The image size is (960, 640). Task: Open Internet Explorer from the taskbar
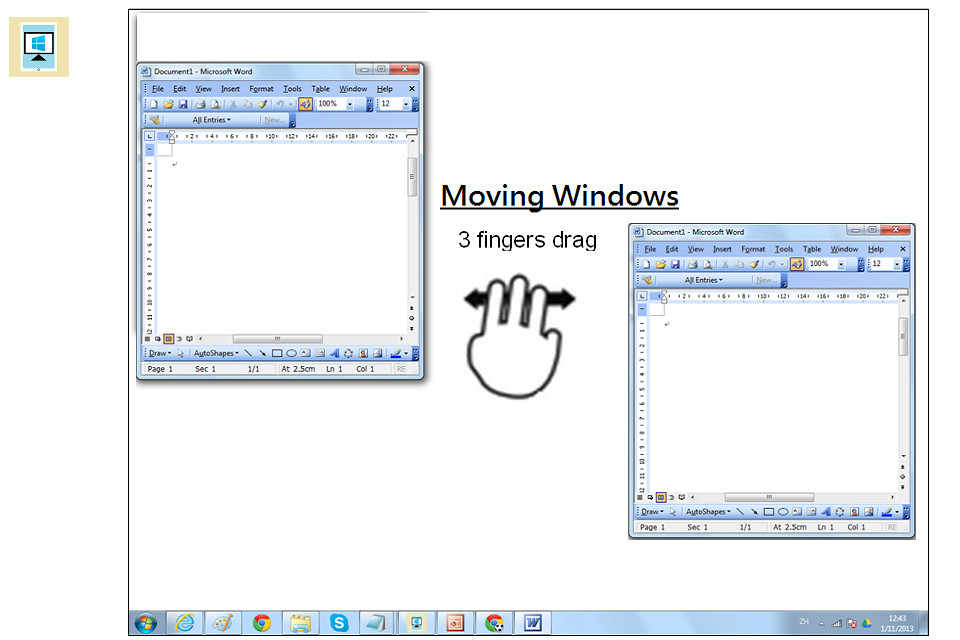pyautogui.click(x=184, y=623)
